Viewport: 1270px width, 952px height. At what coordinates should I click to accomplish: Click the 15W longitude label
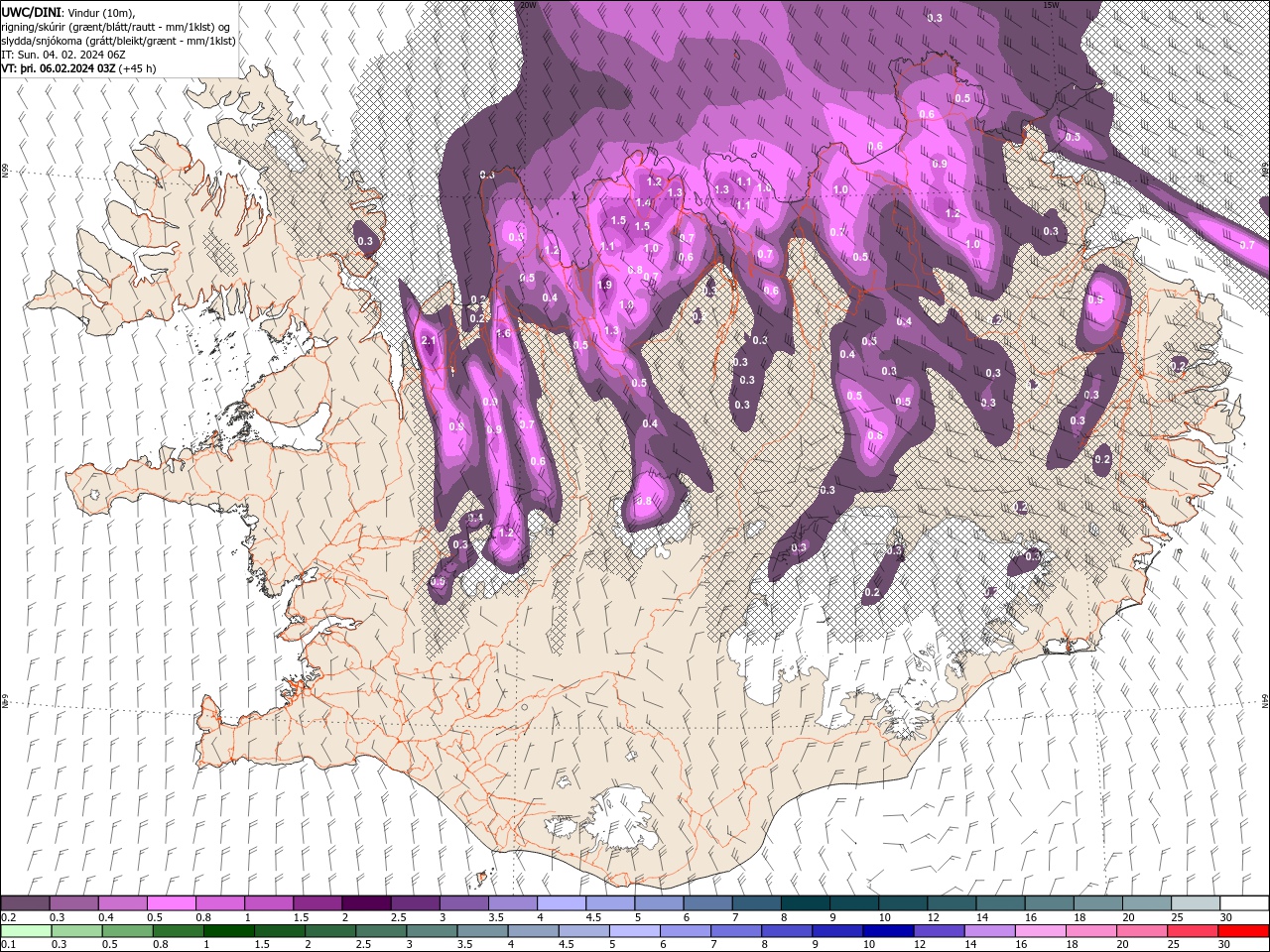[x=1052, y=5]
